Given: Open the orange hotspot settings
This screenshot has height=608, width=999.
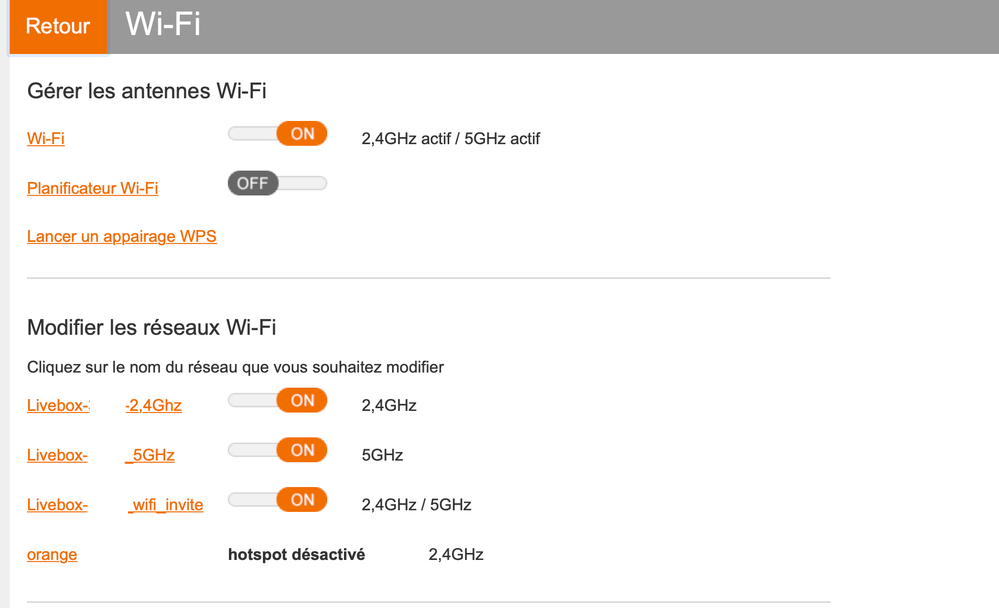Looking at the screenshot, I should tap(52, 555).
